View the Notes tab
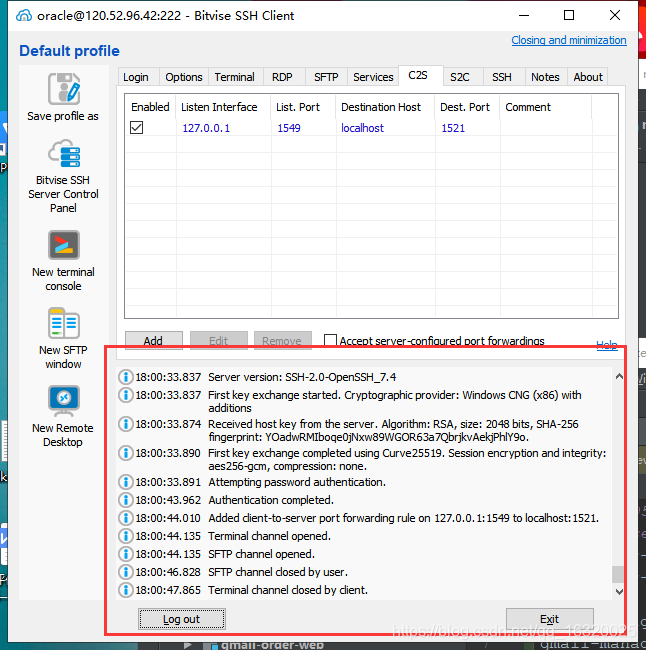Viewport: 646px width, 650px height. point(545,77)
